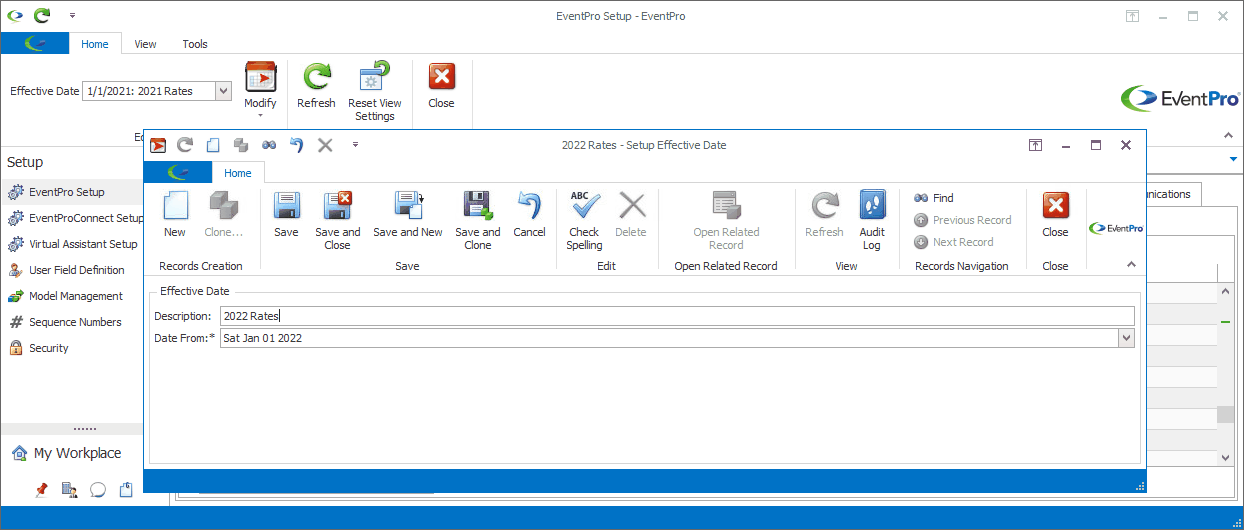1244x530 pixels.
Task: Click the dotted splitter above My Workplace
Action: click(x=85, y=429)
